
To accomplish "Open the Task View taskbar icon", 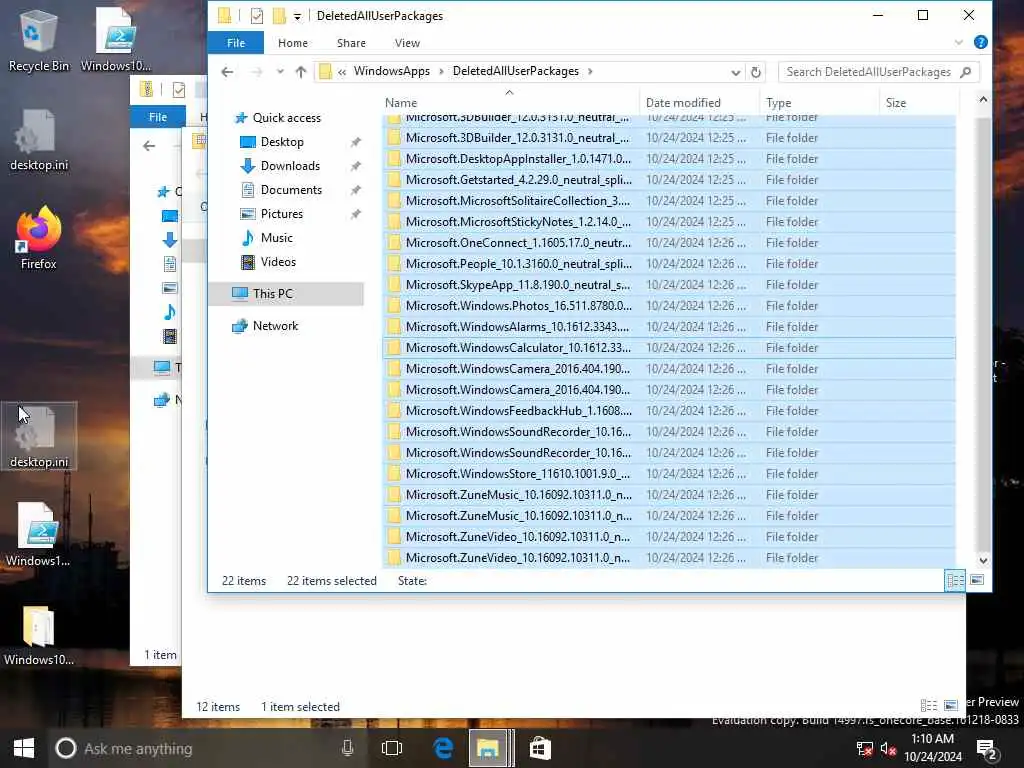I will (392, 748).
